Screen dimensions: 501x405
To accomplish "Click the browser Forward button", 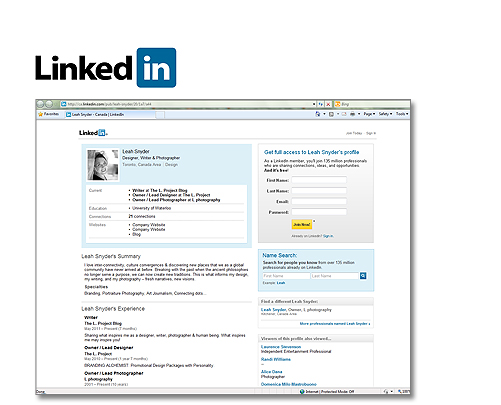I will (49, 104).
